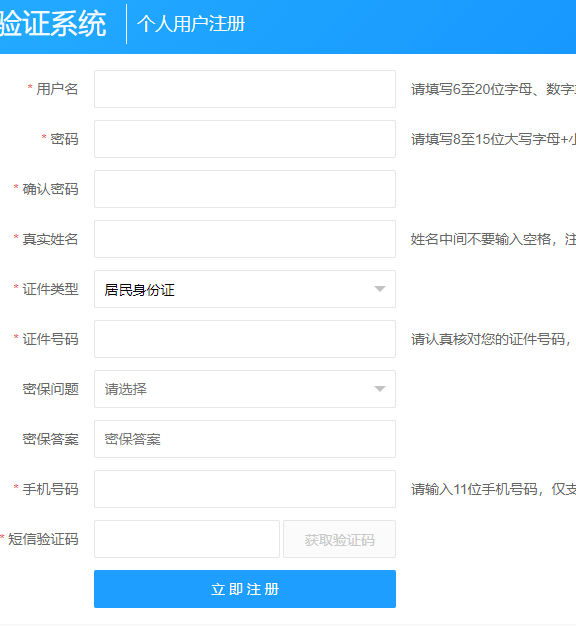The width and height of the screenshot is (576, 626).
Task: Open the 证件类型 dropdown showing 居民身份证
Action: point(245,289)
